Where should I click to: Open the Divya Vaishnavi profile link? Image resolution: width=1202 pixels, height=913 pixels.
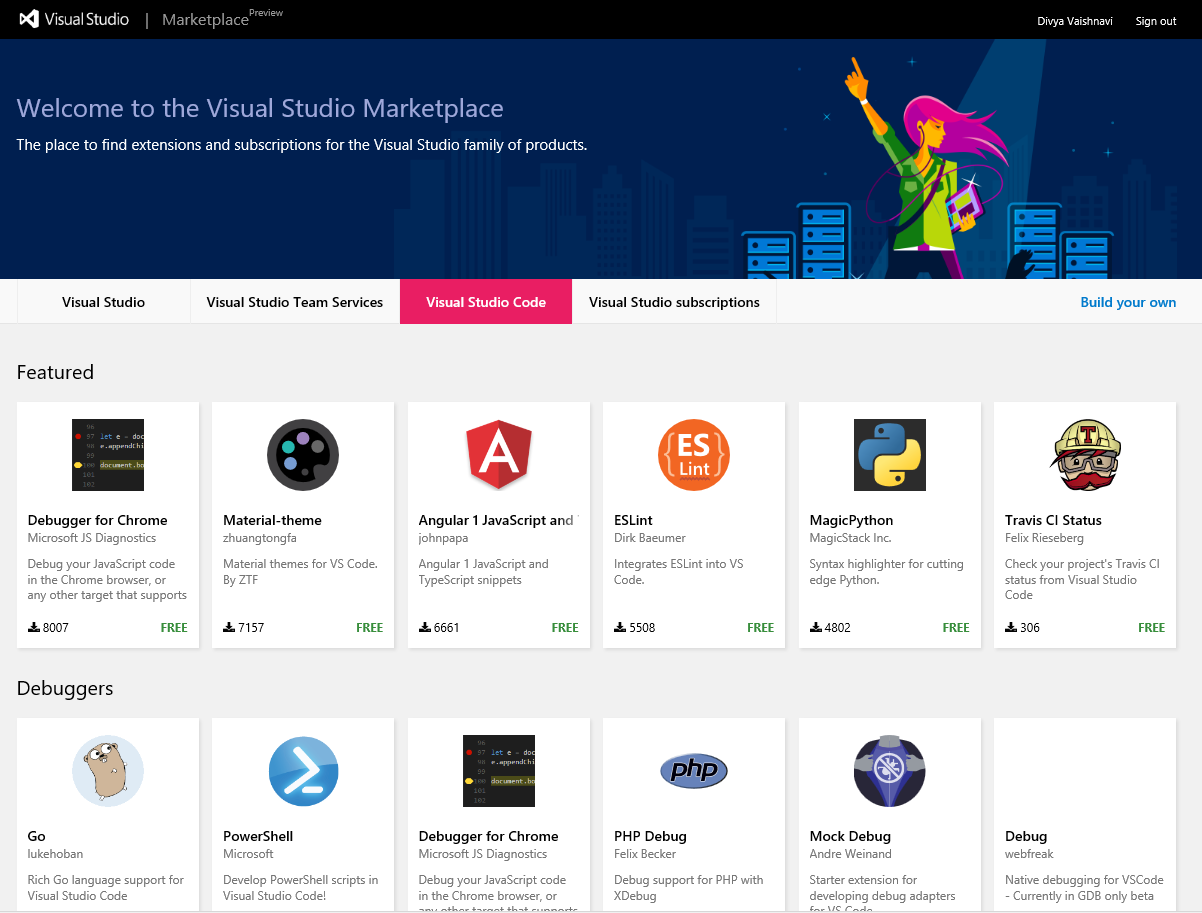click(x=1076, y=21)
